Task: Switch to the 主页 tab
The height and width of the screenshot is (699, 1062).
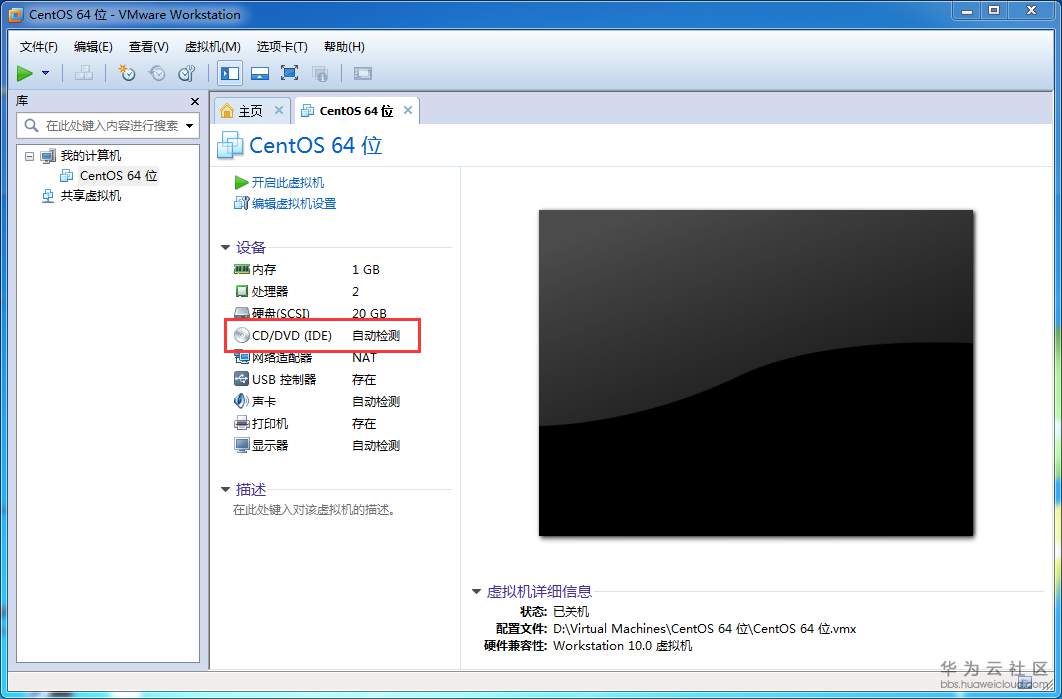Action: (250, 111)
